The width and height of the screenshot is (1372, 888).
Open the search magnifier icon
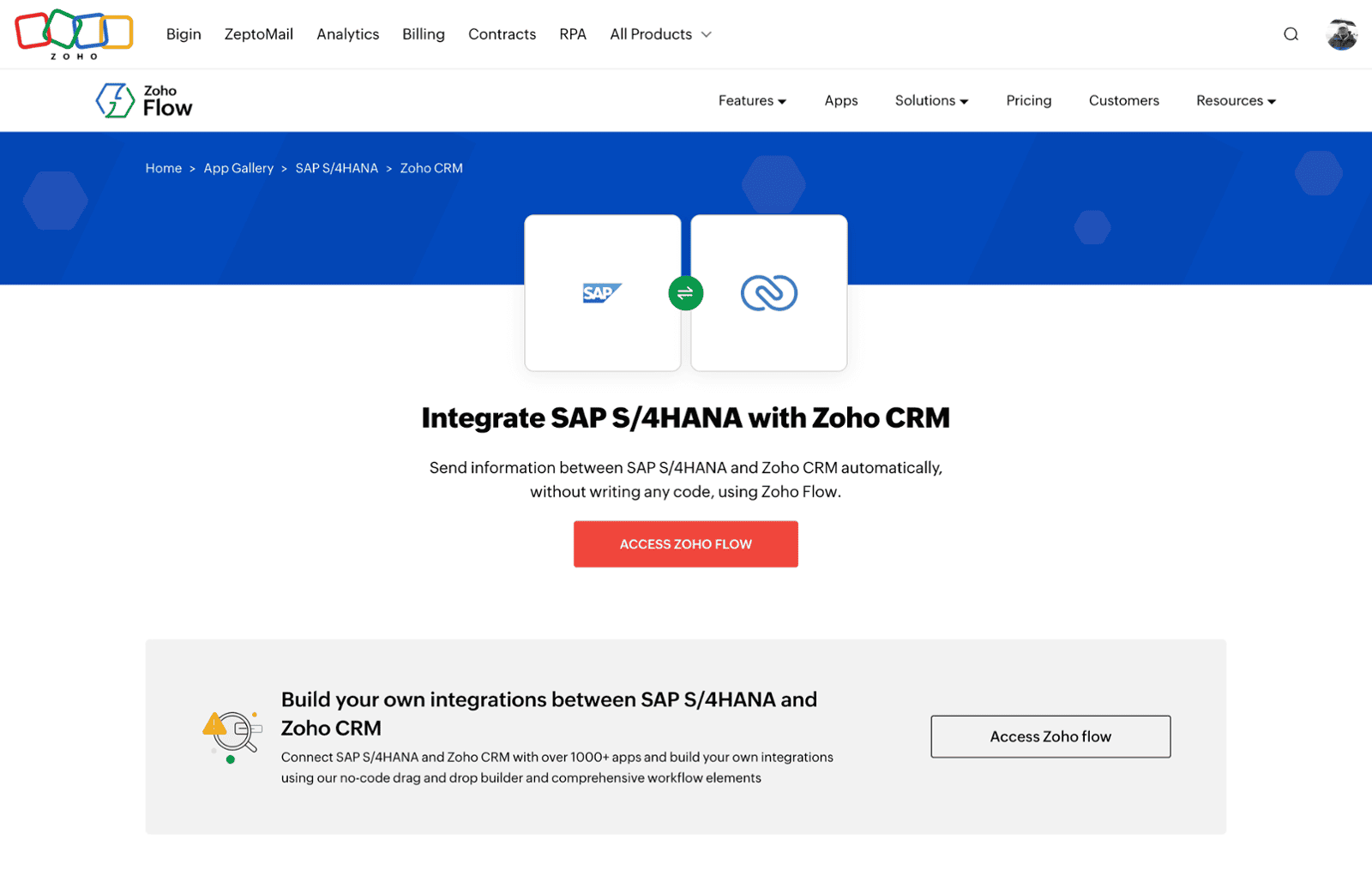pos(1291,34)
